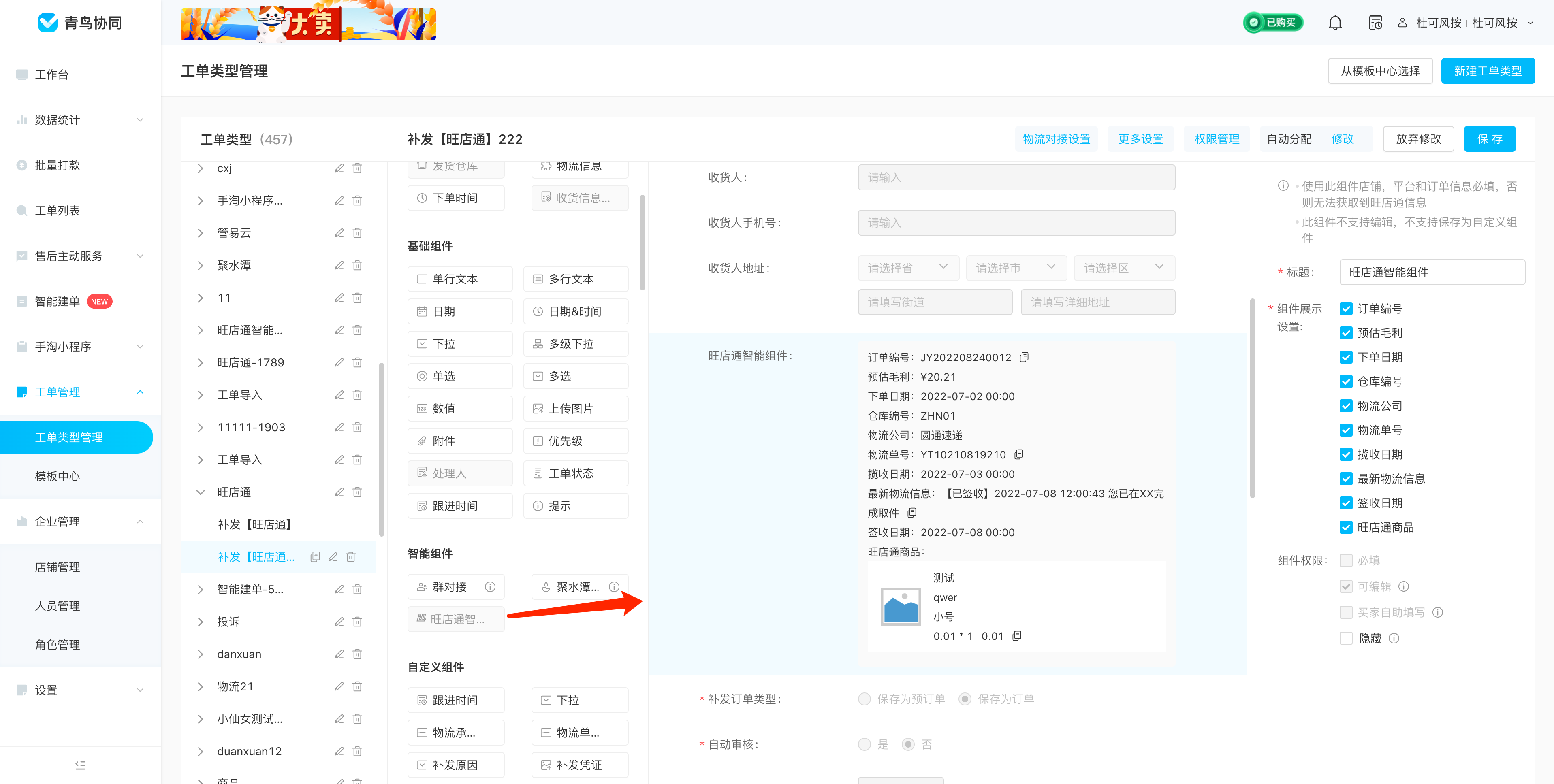Expand the 智能建单-5... tree node
Viewport: 1554px width, 784px height.
200,589
